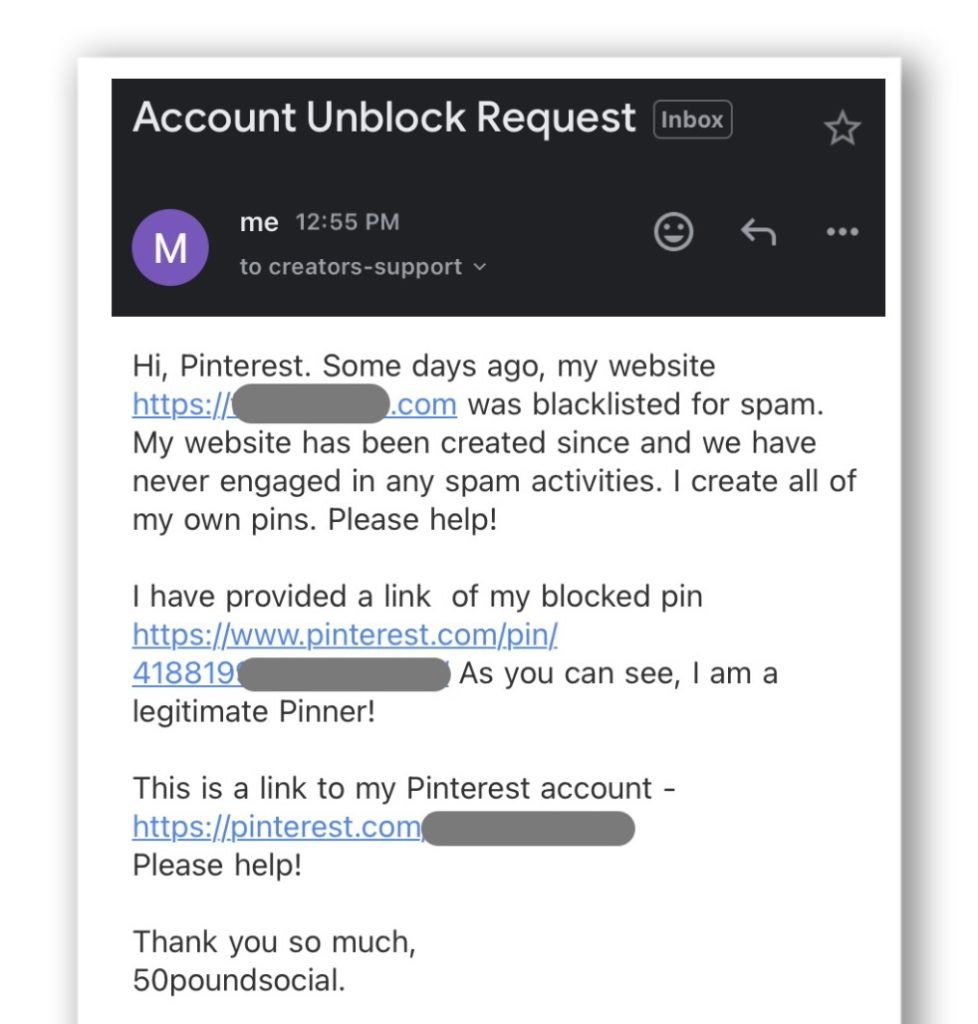Screen dimensions: 978x1024
Task: Click the 'Account Unblock Request' subject title
Action: click(x=384, y=118)
